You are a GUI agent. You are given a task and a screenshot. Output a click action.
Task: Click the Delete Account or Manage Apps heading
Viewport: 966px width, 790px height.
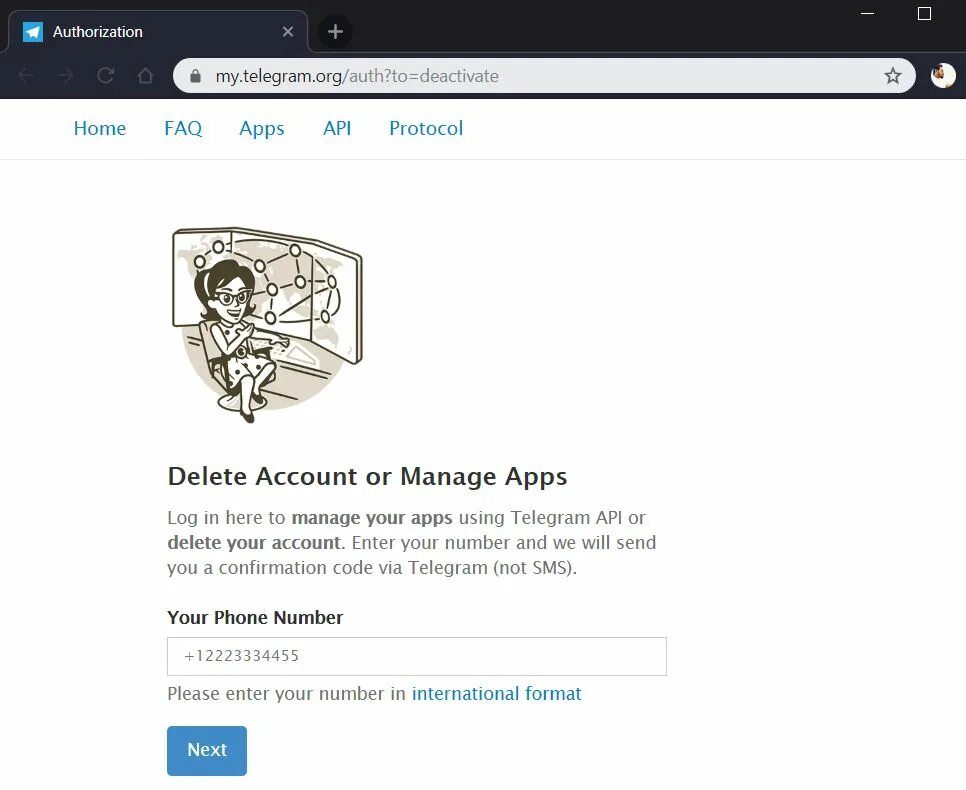pyautogui.click(x=367, y=476)
